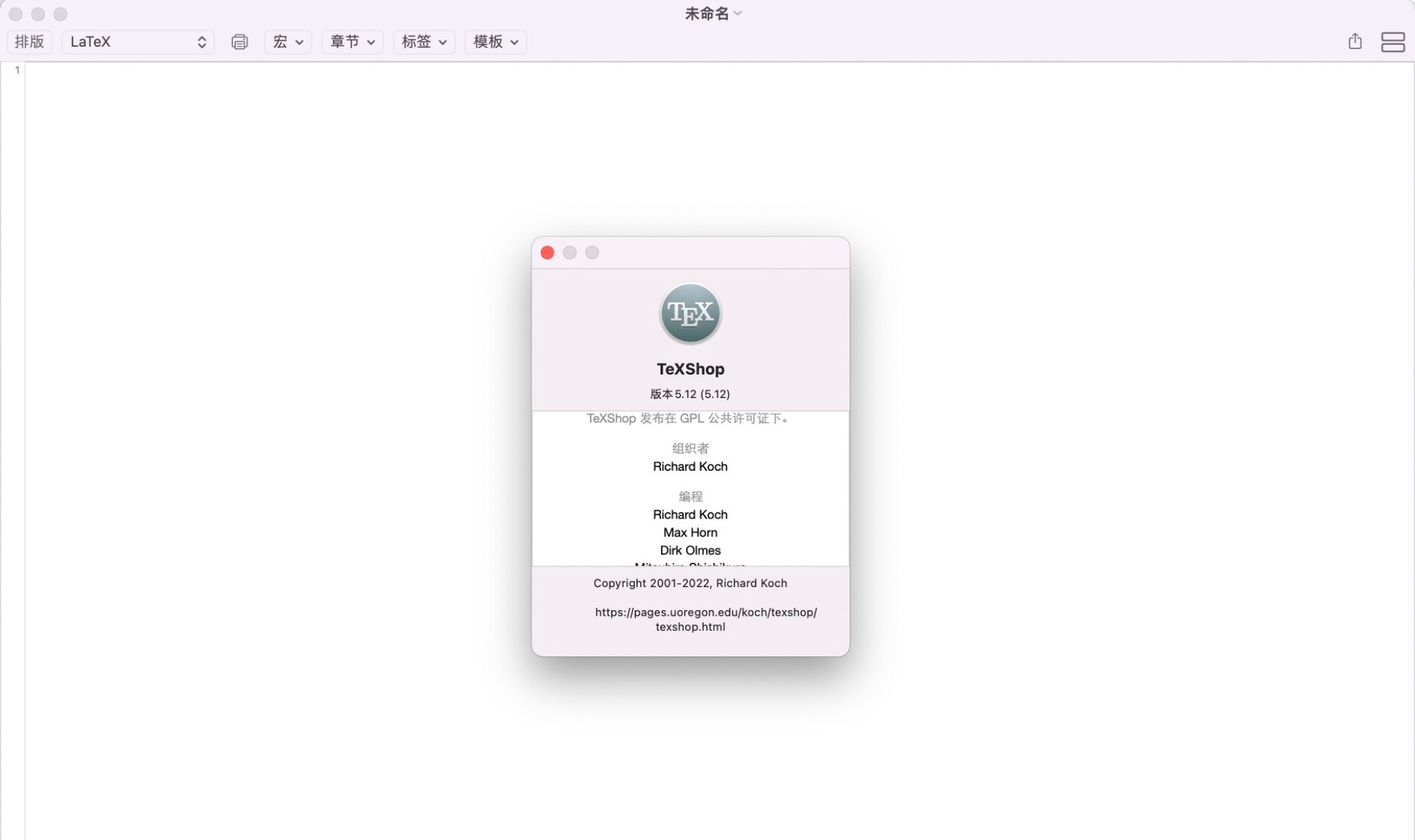The image size is (1415, 840).
Task: Click the yellow minimize button of the about window
Action: [x=570, y=252]
